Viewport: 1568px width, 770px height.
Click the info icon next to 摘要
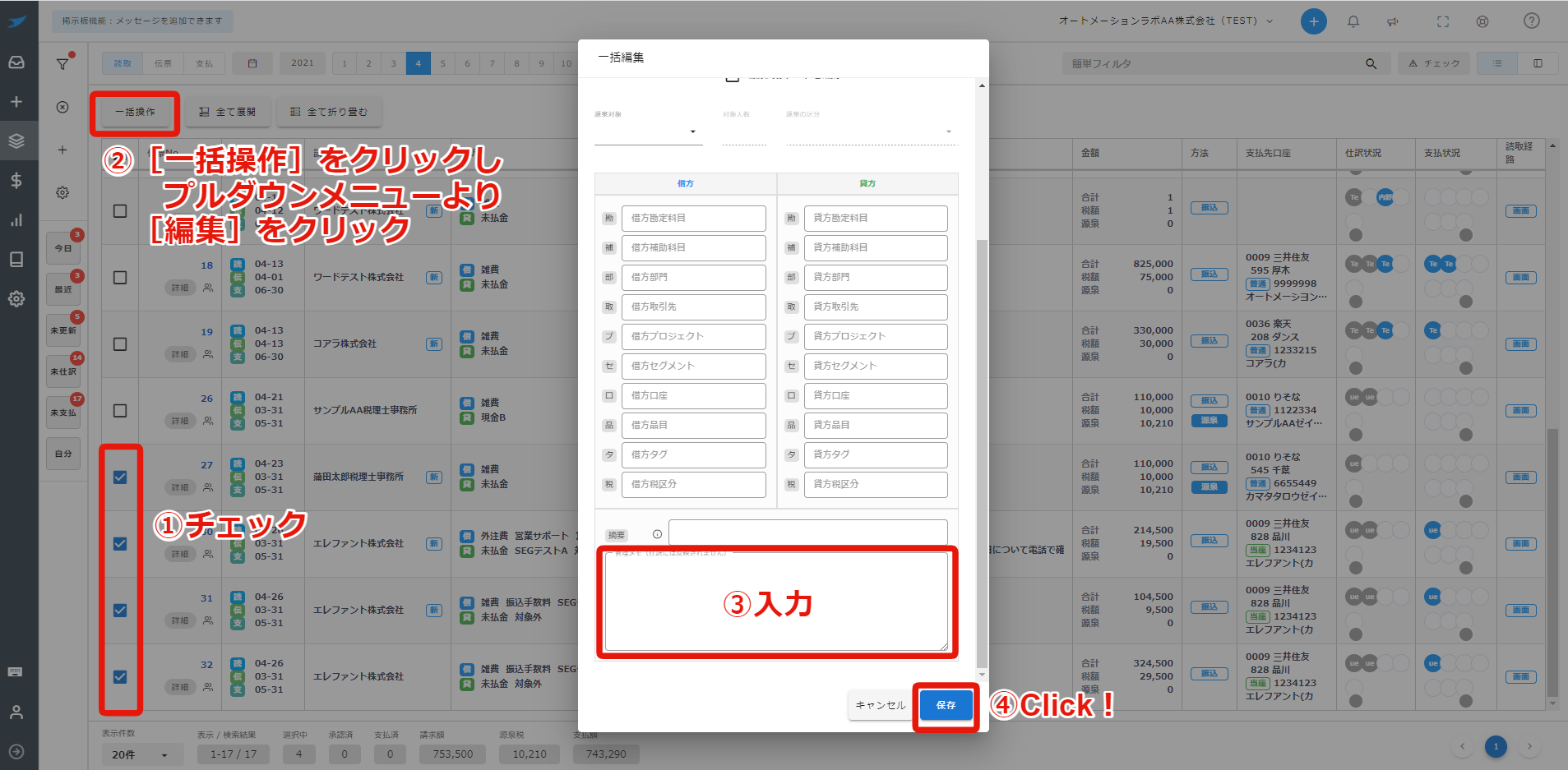[x=657, y=534]
